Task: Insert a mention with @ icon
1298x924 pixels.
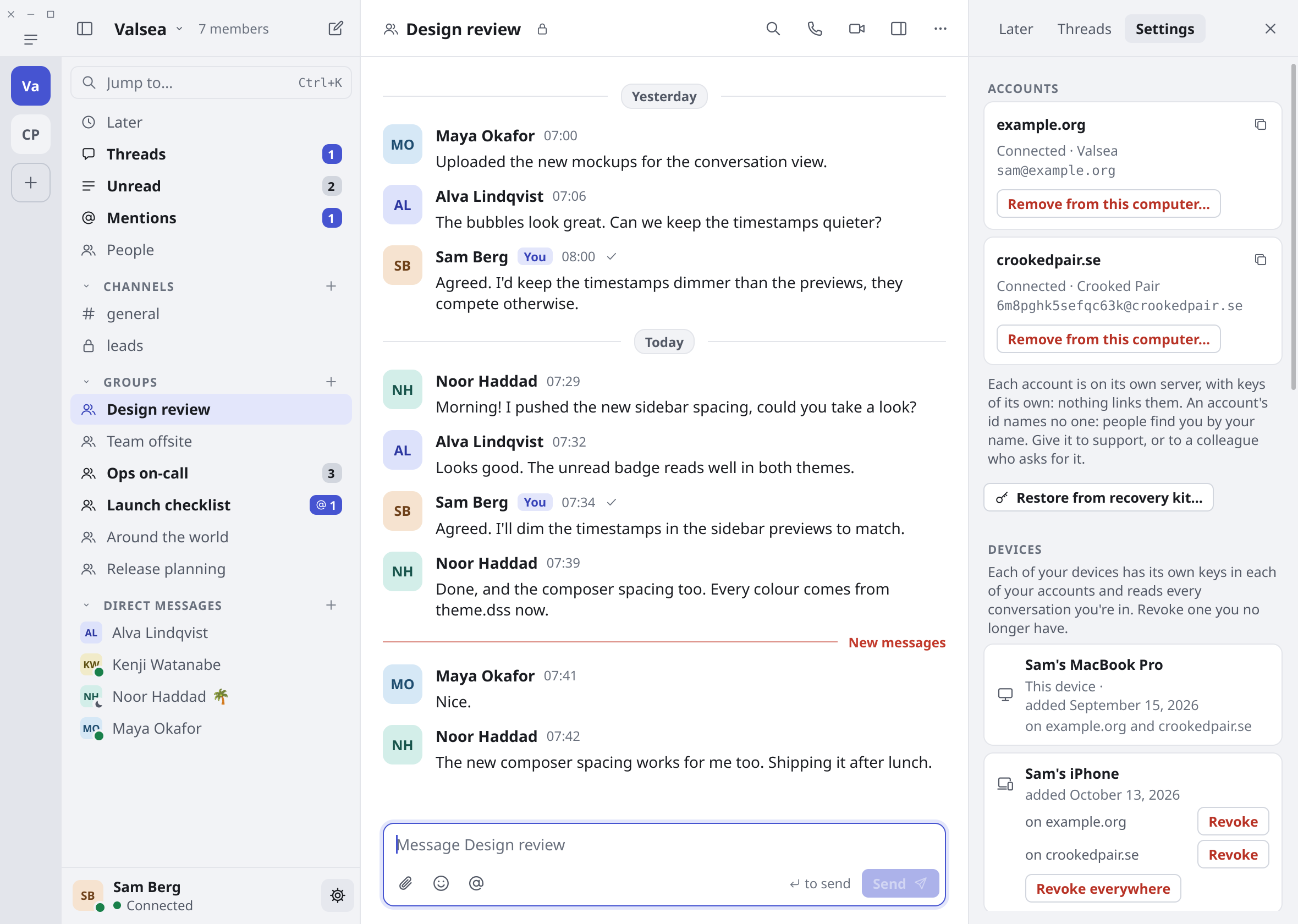Action: (x=476, y=883)
